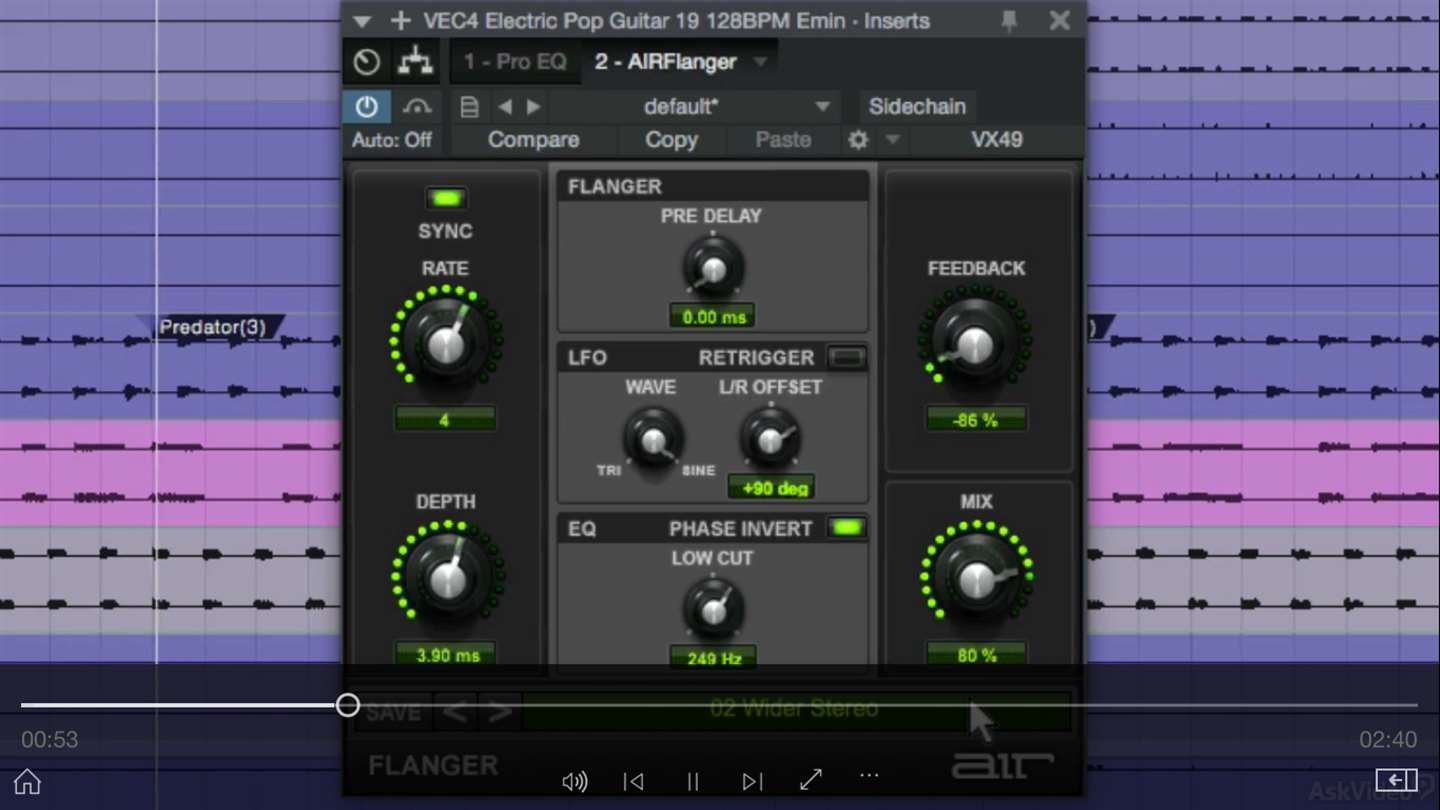This screenshot has height=810, width=1440.
Task: Open the more options ellipsis
Action: click(869, 775)
